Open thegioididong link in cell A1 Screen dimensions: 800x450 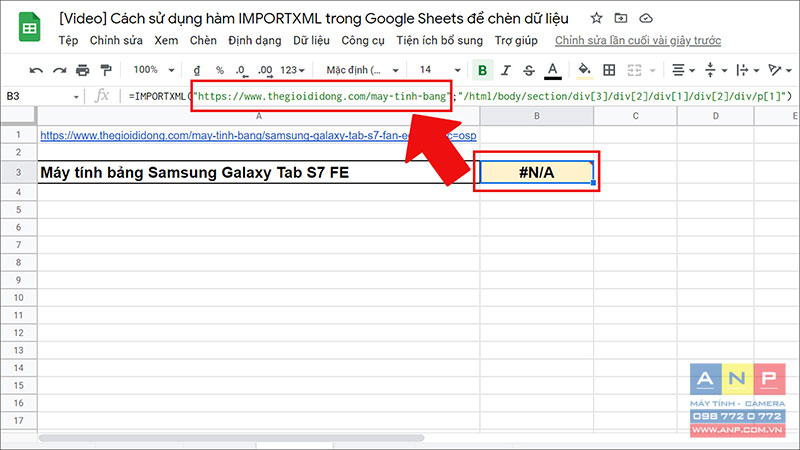pos(258,135)
